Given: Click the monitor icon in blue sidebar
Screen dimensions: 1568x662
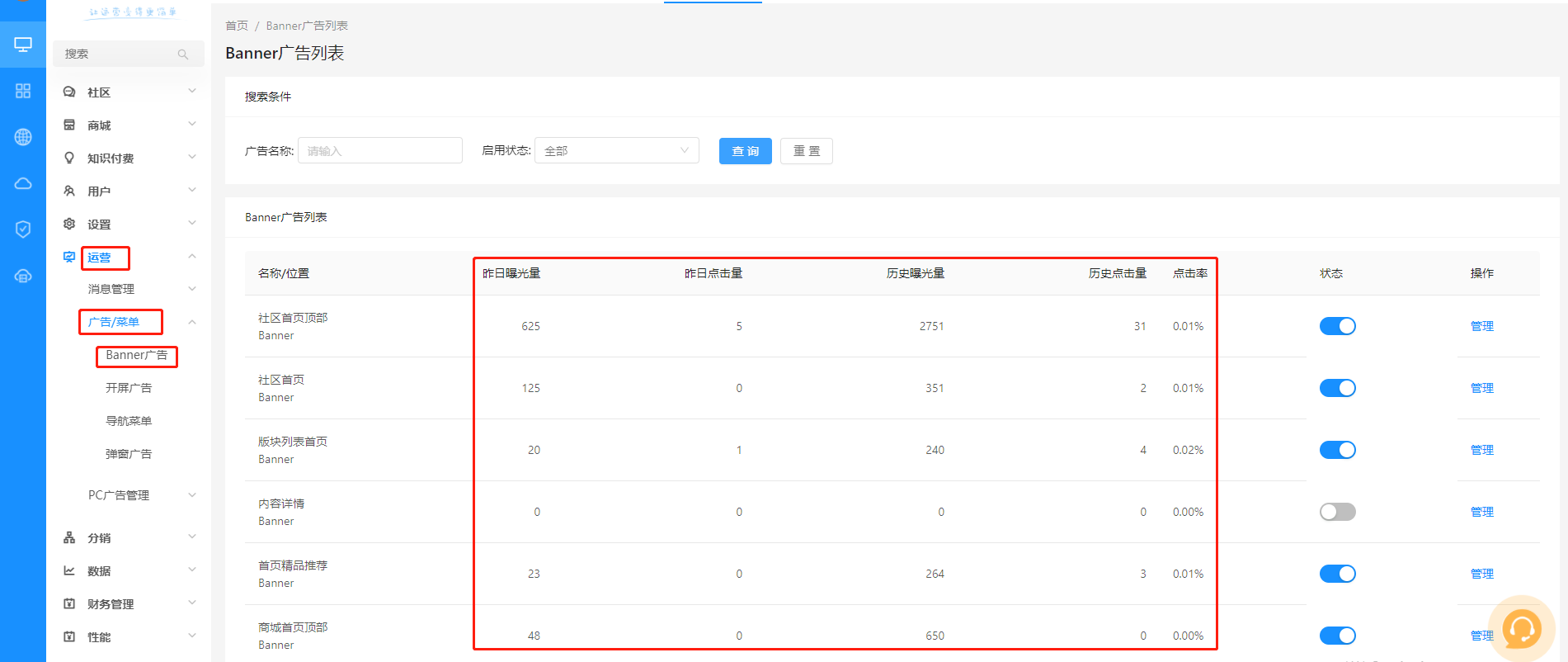Looking at the screenshot, I should [x=23, y=45].
